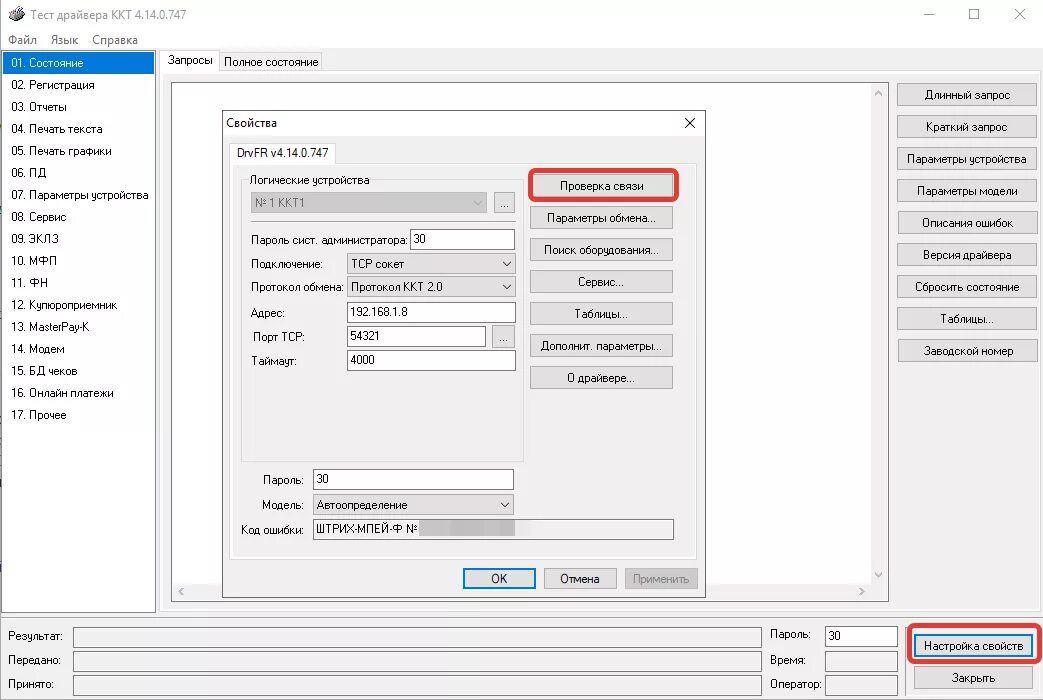Switch to the Полное состояние tab
This screenshot has height=700, width=1043.
coord(271,62)
